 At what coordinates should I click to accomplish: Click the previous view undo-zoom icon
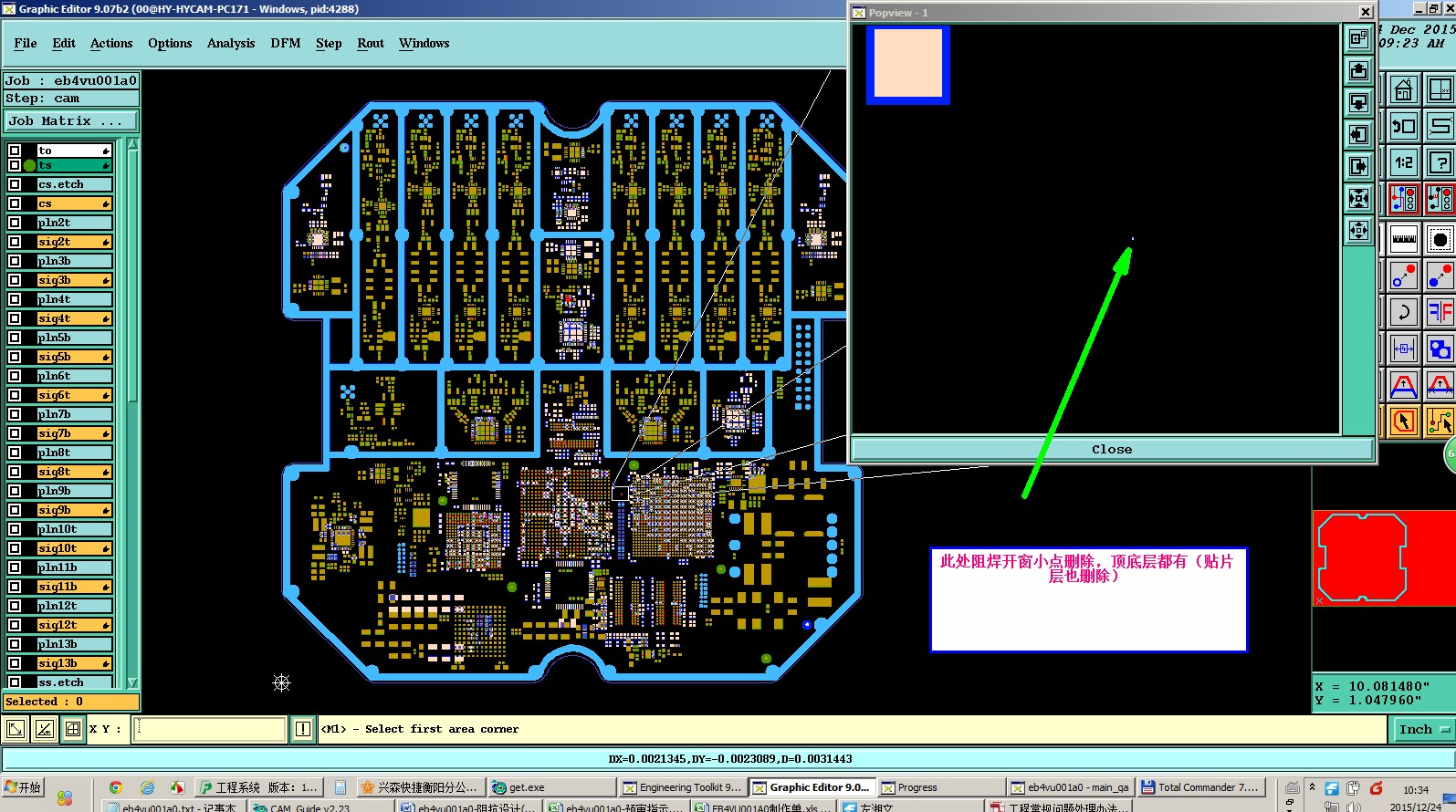click(1403, 126)
